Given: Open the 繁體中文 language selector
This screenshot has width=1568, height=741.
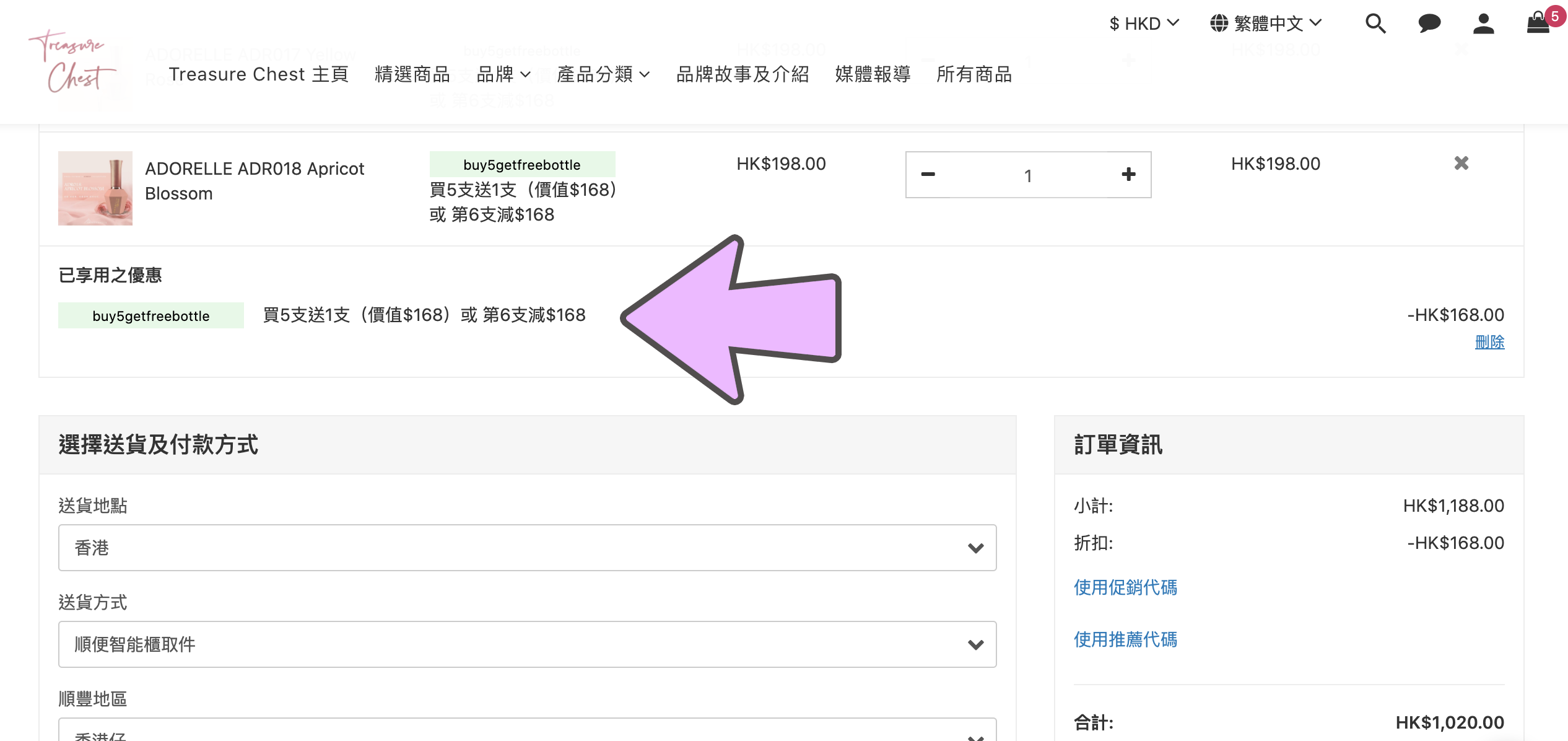Looking at the screenshot, I should 1266,24.
